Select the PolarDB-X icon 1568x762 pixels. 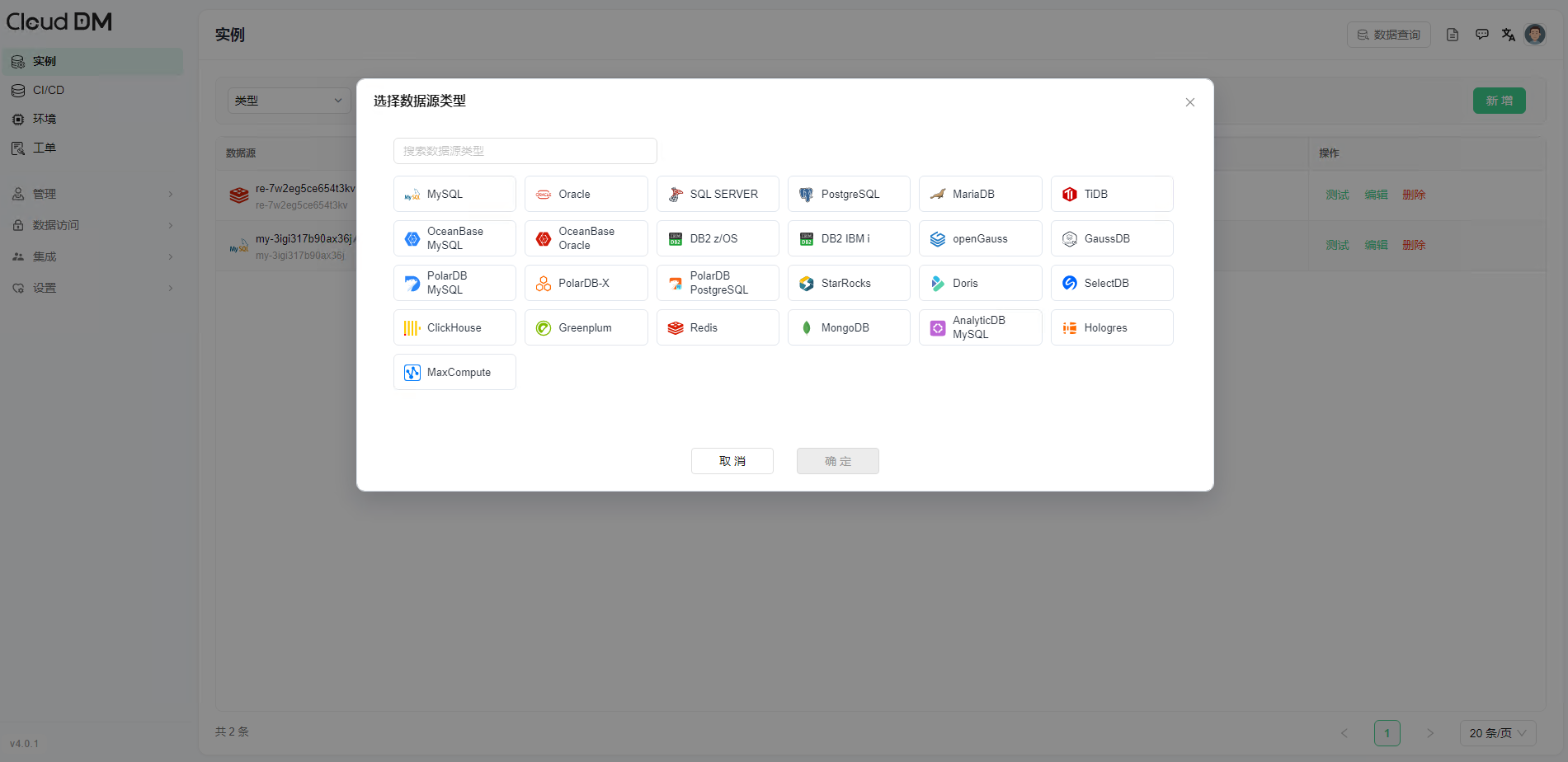click(544, 284)
